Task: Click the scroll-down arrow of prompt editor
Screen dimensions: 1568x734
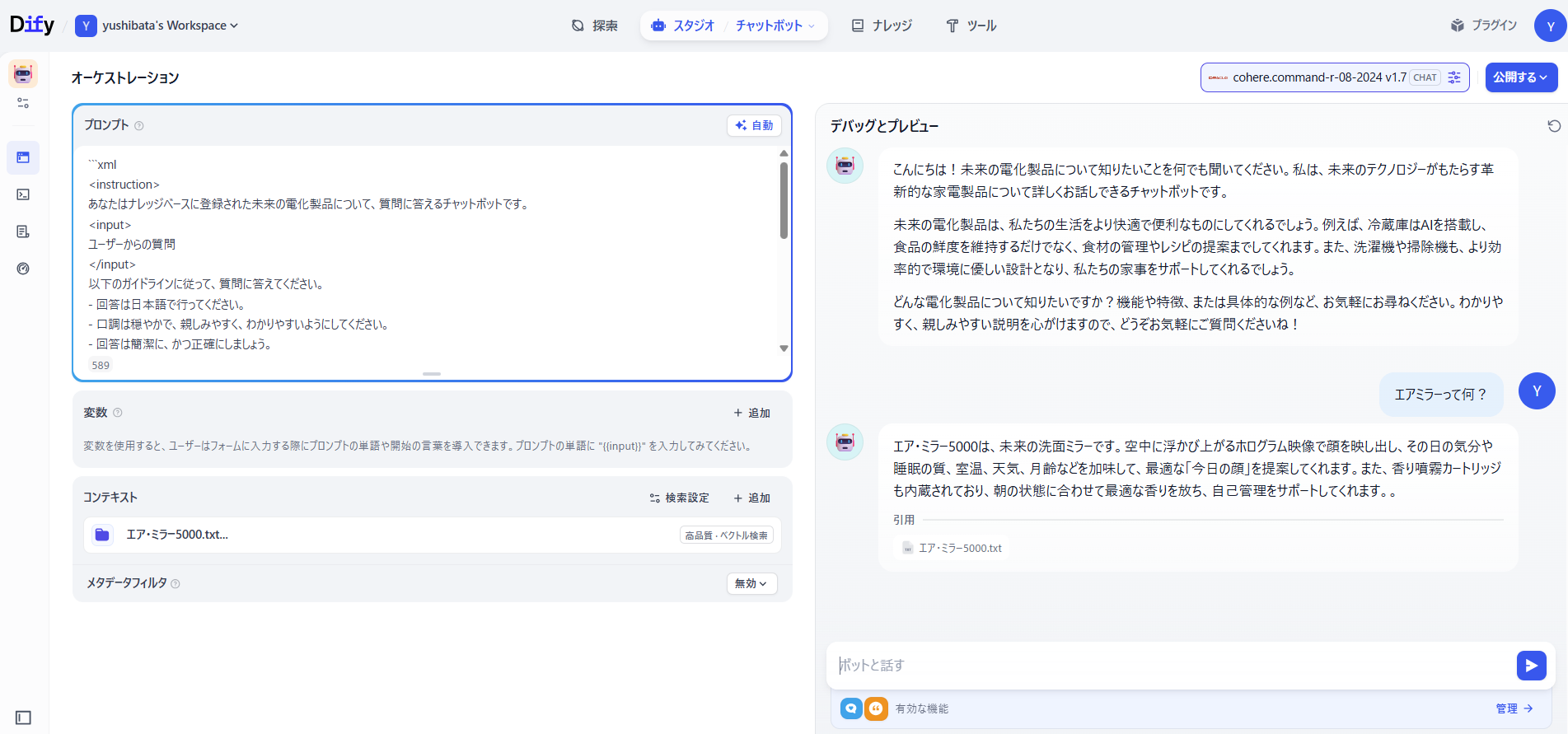Action: [784, 348]
